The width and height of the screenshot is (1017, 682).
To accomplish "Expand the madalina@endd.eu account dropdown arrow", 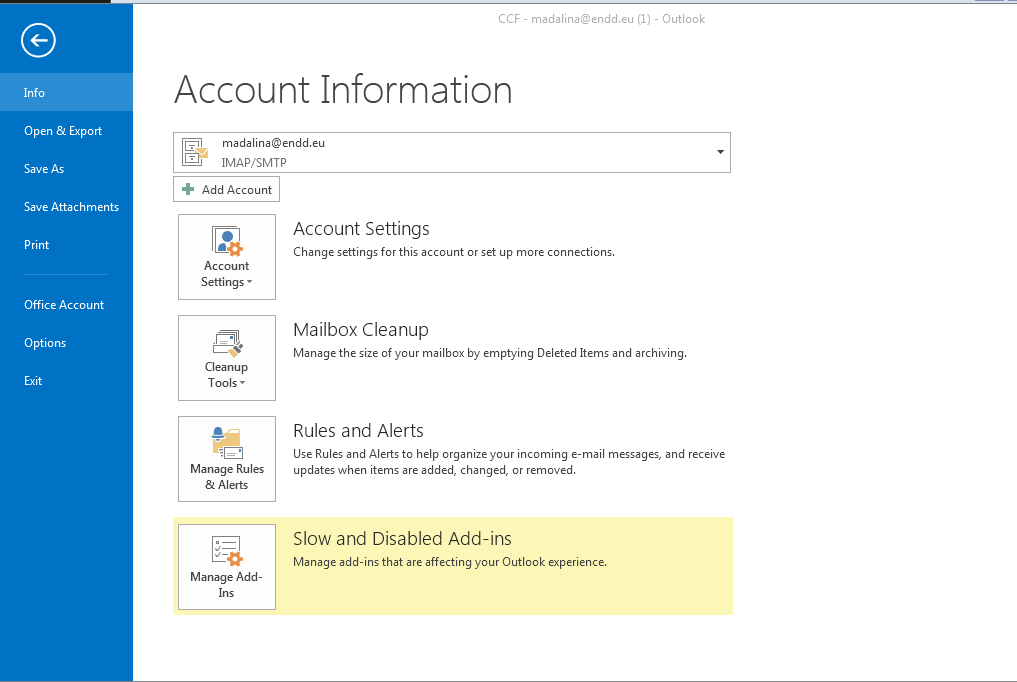I will (x=720, y=152).
